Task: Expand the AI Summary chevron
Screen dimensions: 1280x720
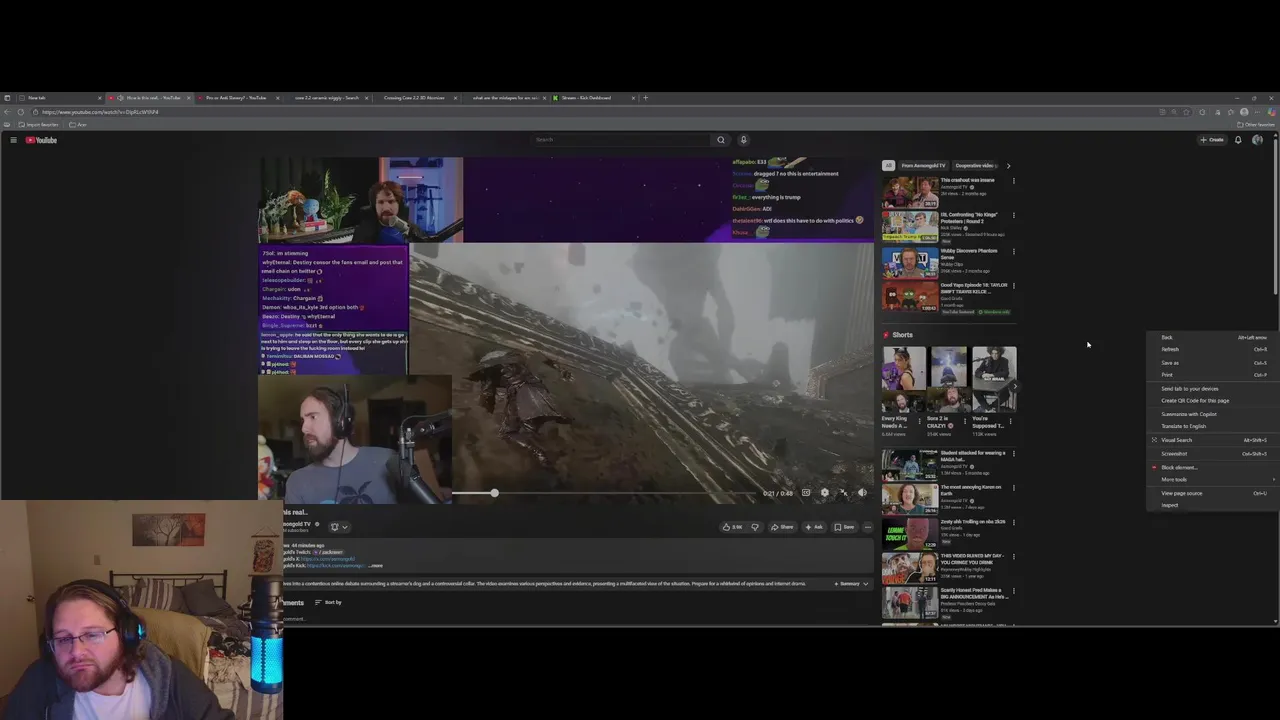Action: click(866, 583)
